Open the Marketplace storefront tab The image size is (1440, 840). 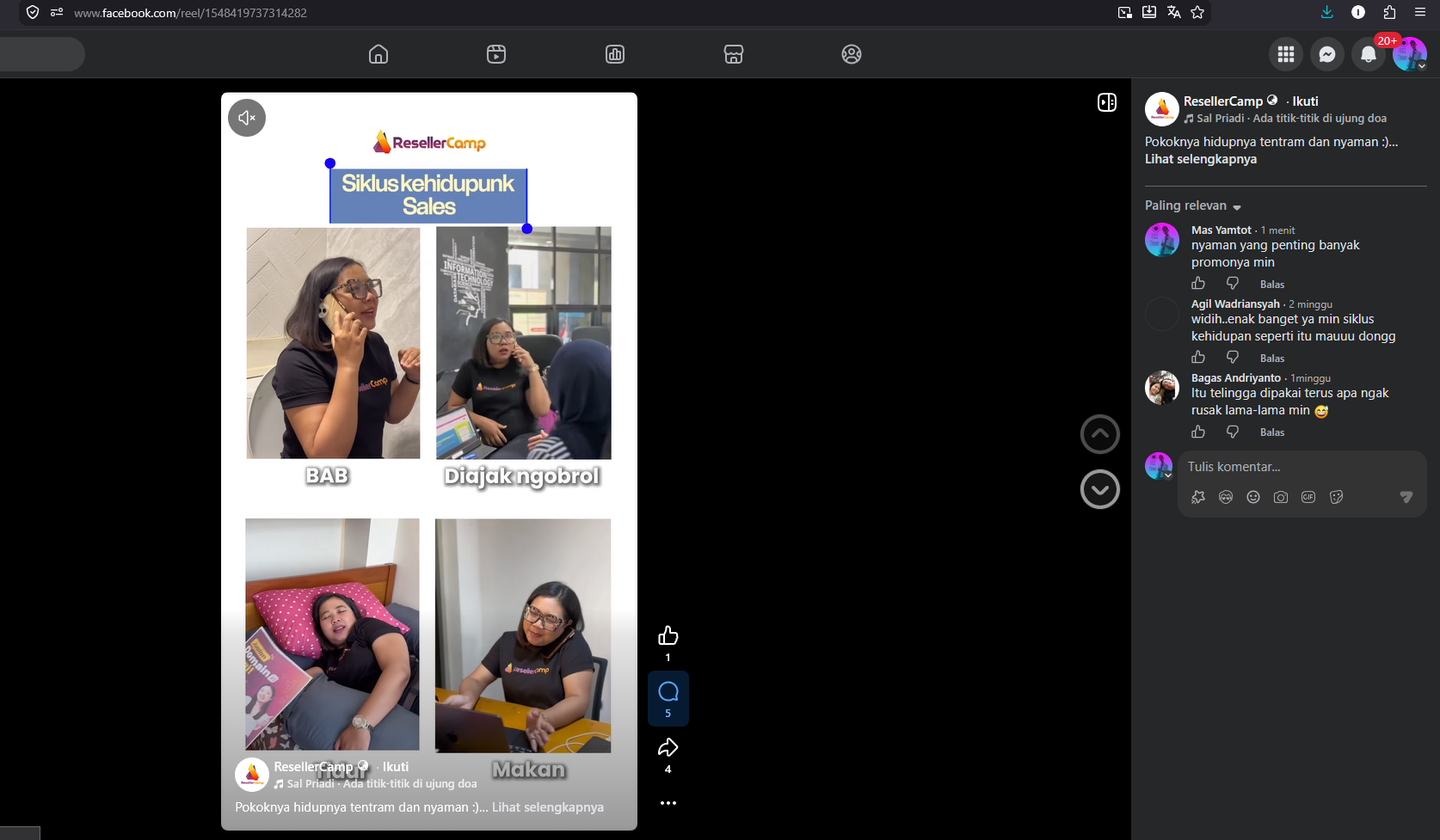point(734,54)
